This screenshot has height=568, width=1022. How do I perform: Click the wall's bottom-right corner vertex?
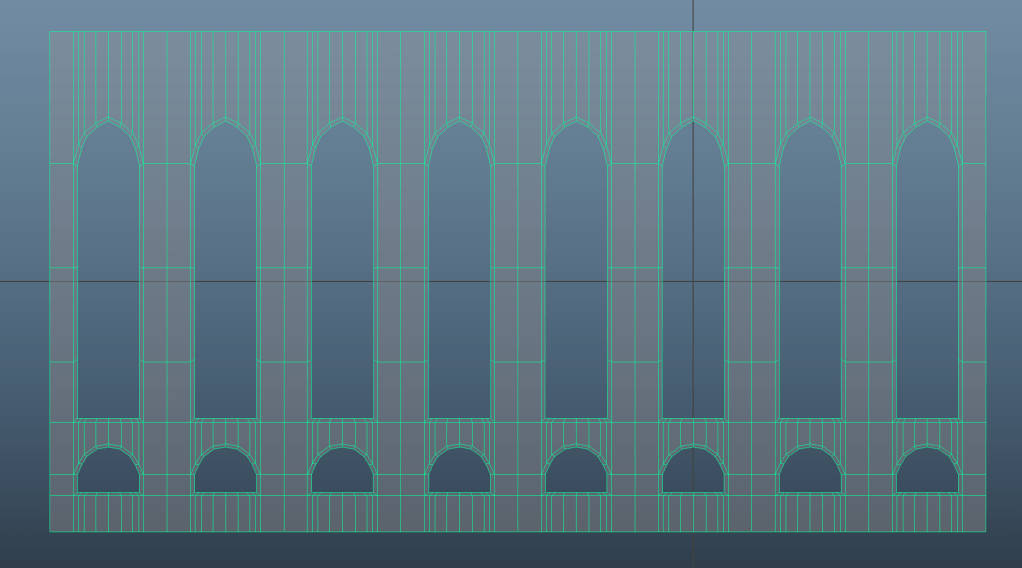tap(985, 531)
